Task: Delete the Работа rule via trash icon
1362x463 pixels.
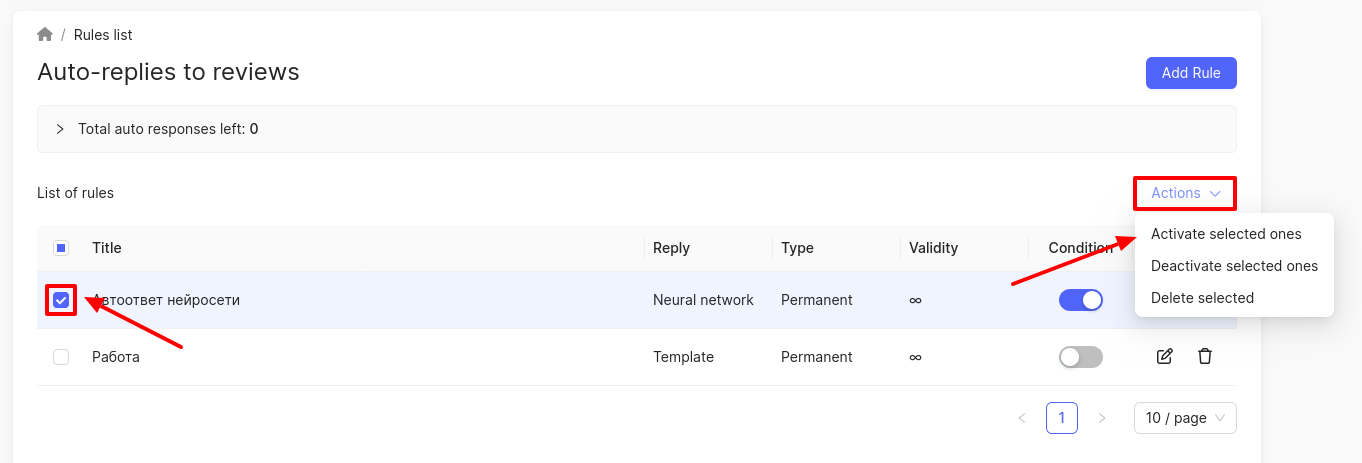Action: click(1205, 357)
